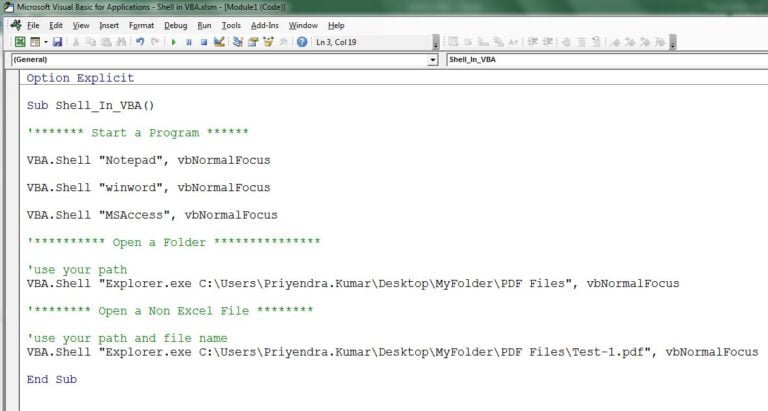Open the Add-Ins menu
The image size is (768, 411).
point(265,25)
